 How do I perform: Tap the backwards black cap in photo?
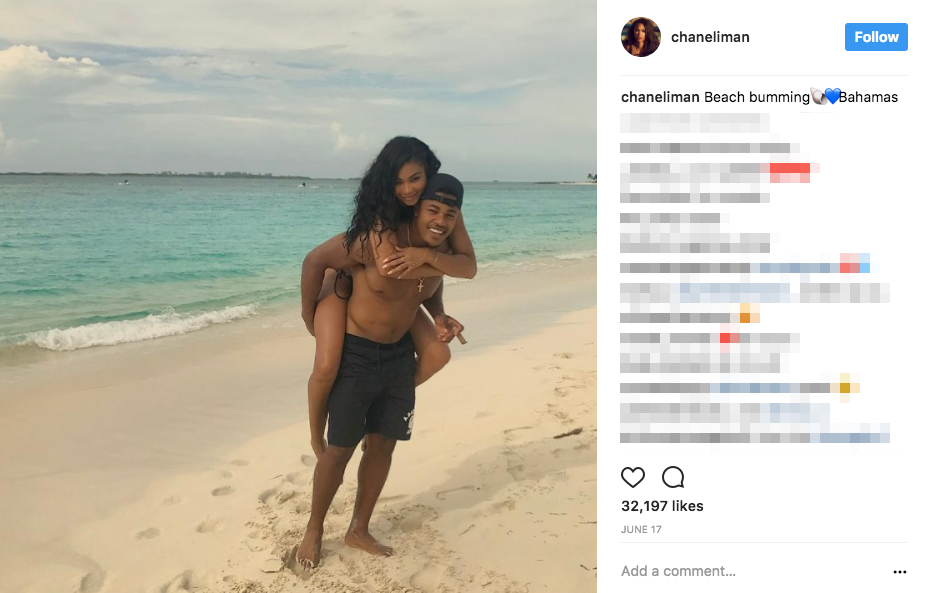click(443, 189)
